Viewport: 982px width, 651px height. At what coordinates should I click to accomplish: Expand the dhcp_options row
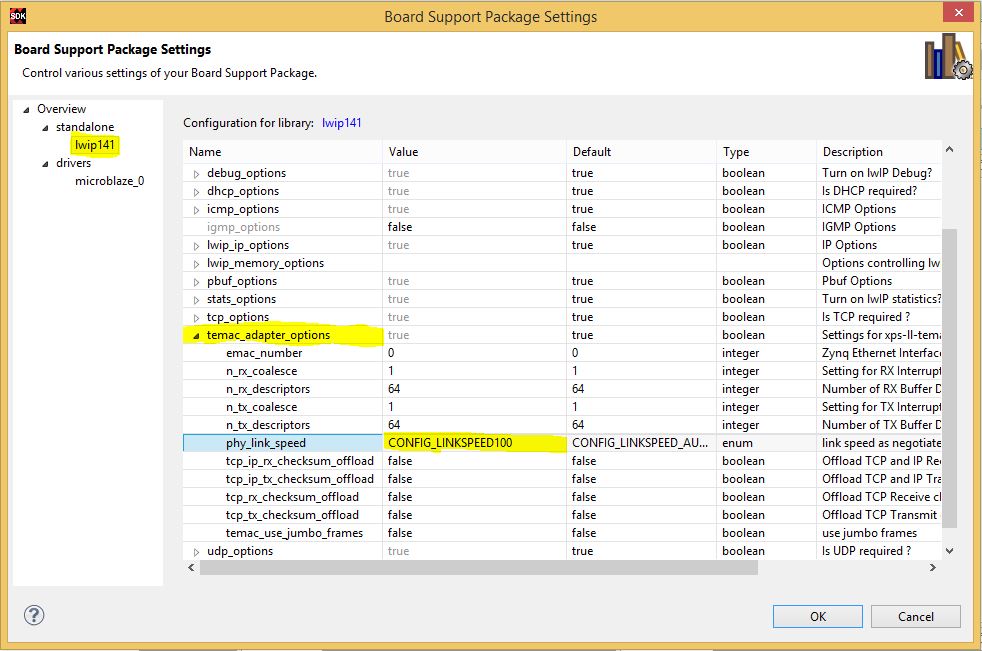point(196,192)
